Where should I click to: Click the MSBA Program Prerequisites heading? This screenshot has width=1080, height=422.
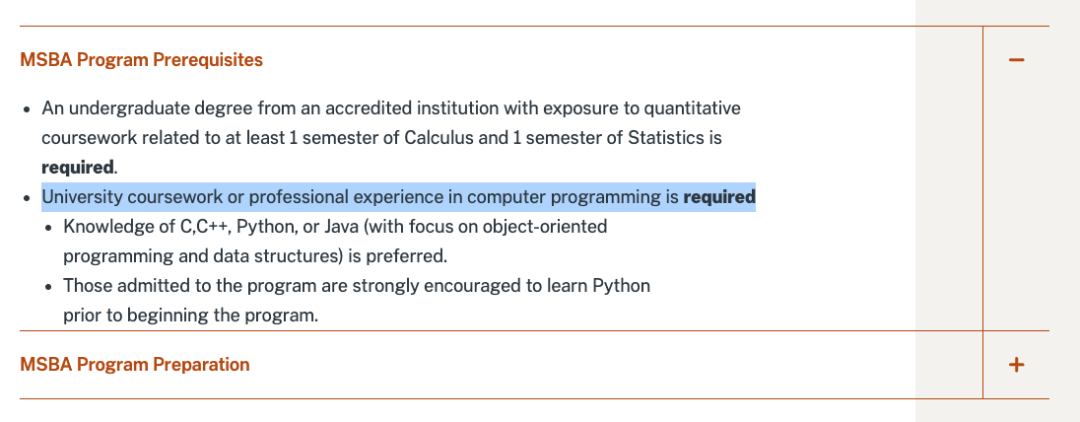pos(141,60)
